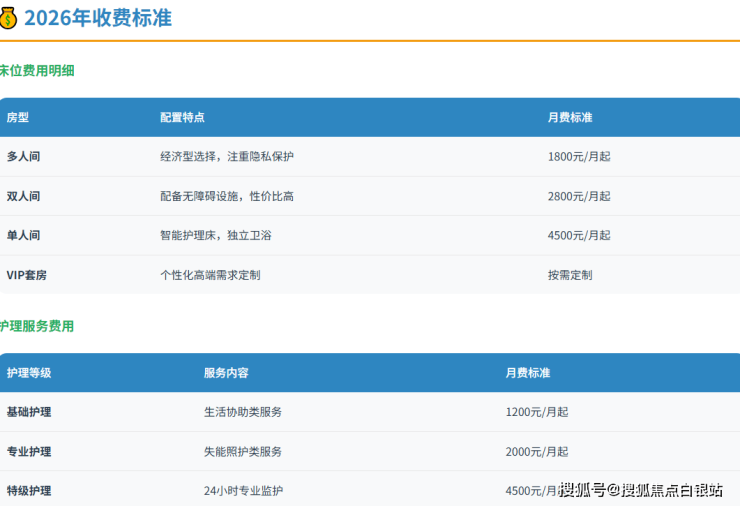Click the 配置特点 column header
The width and height of the screenshot is (740, 506).
click(182, 117)
